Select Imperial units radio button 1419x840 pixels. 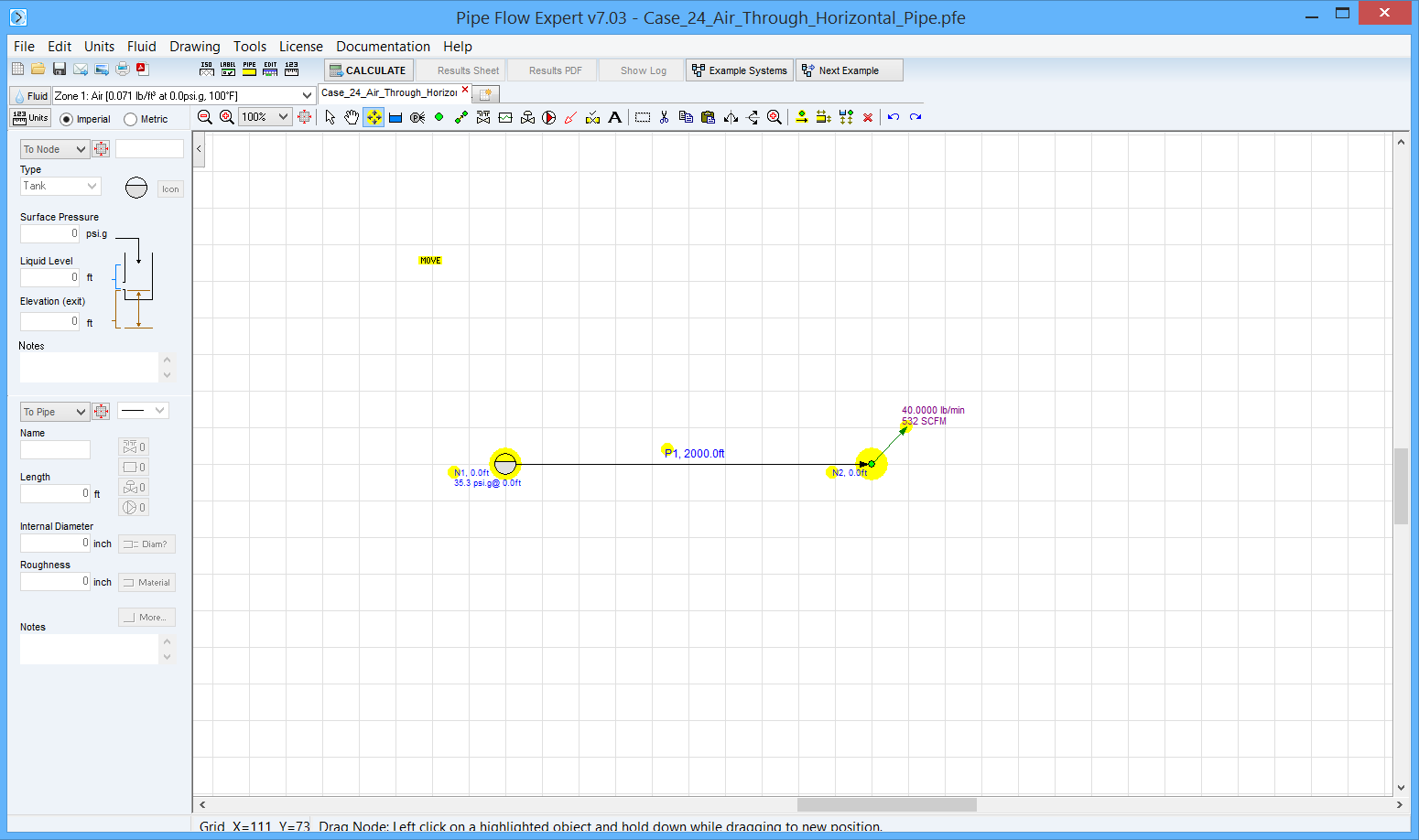[66, 119]
